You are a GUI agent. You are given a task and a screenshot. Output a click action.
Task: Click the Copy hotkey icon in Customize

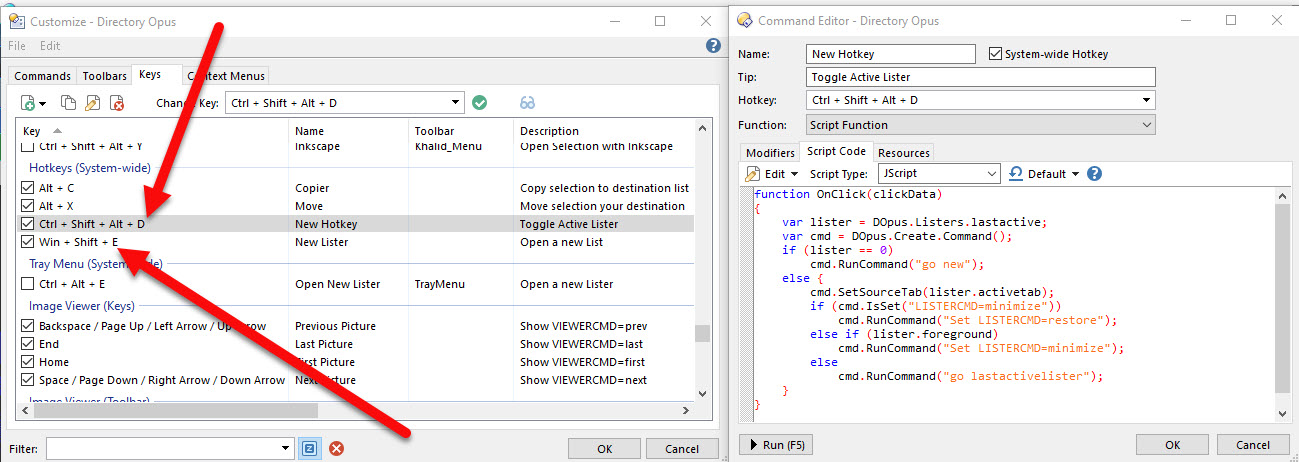(x=68, y=102)
